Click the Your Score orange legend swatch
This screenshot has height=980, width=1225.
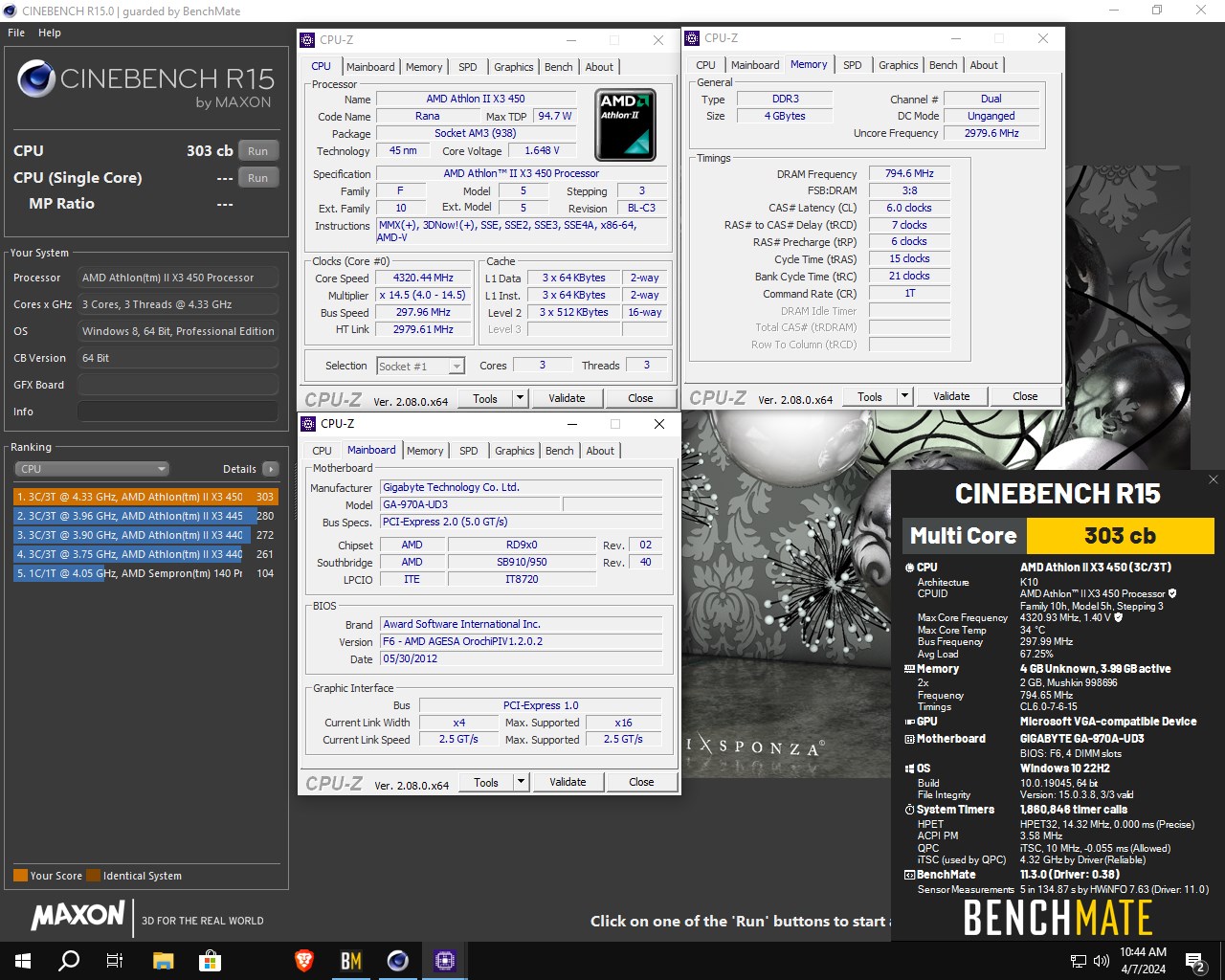point(20,875)
